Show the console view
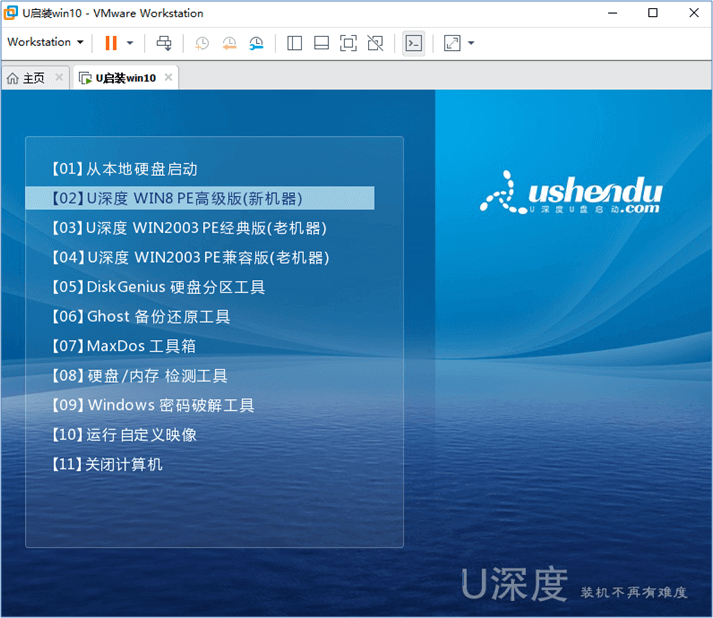This screenshot has width=713, height=618. [414, 43]
